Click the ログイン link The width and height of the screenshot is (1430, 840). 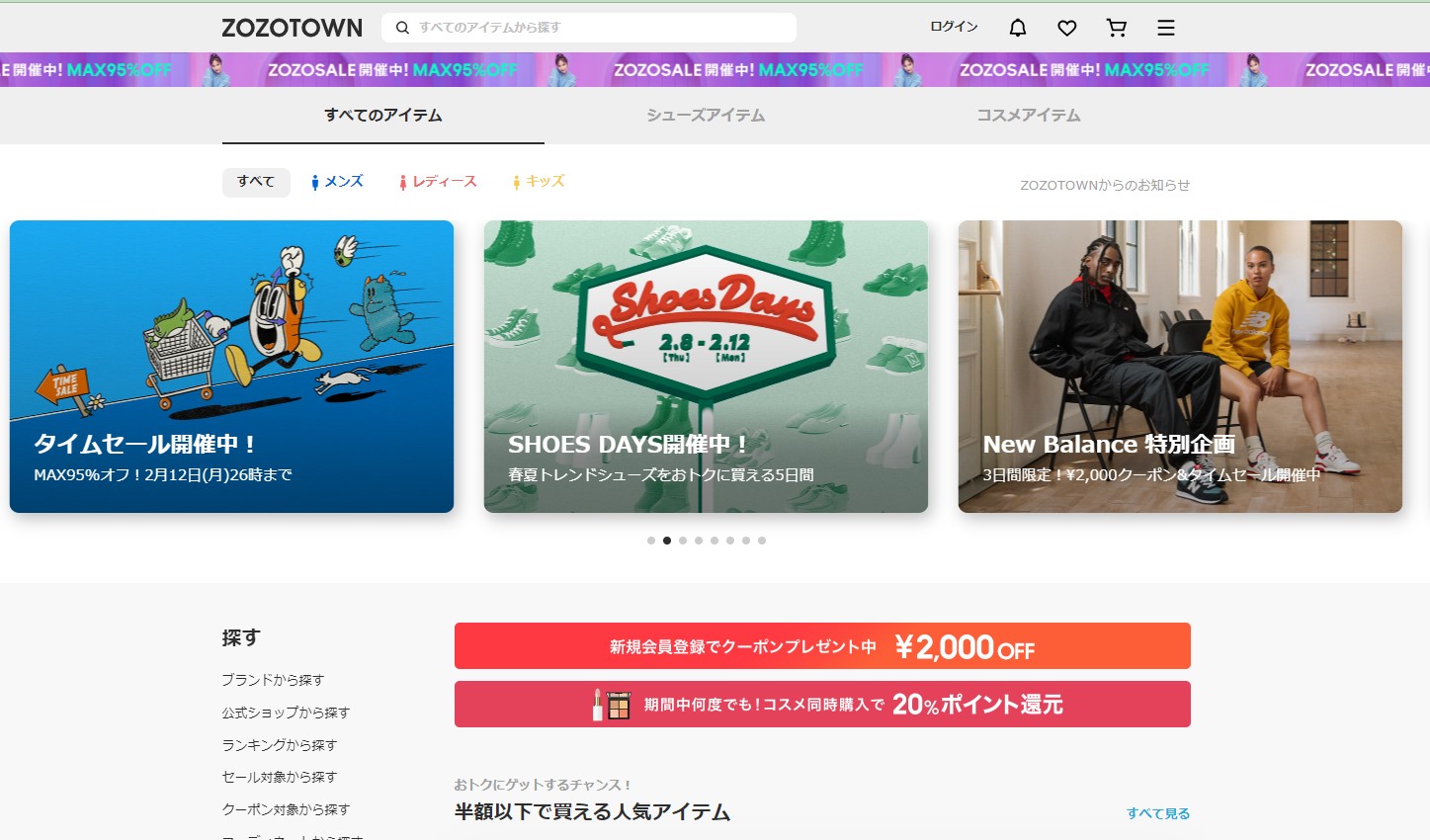[x=954, y=27]
